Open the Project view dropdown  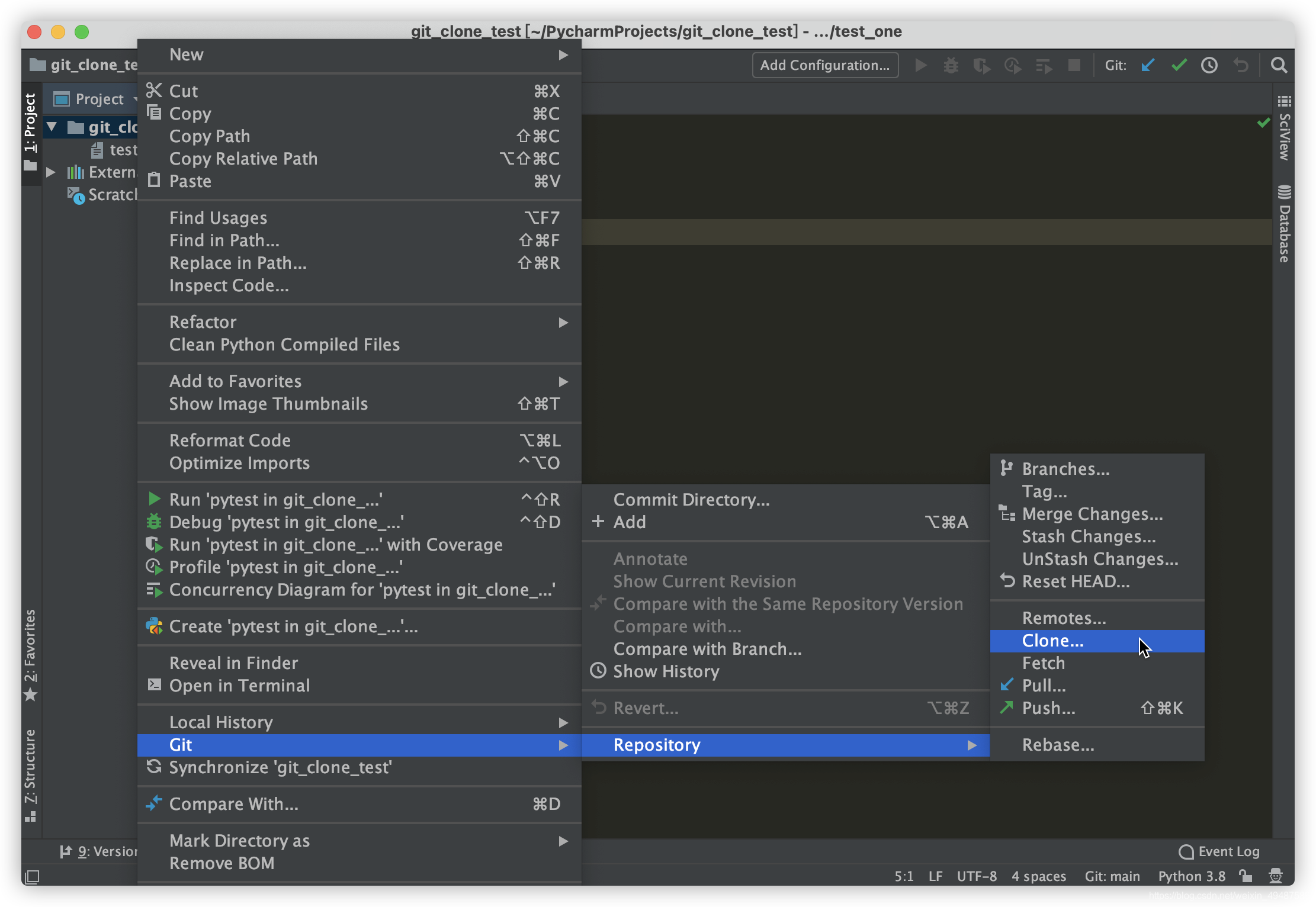point(95,99)
